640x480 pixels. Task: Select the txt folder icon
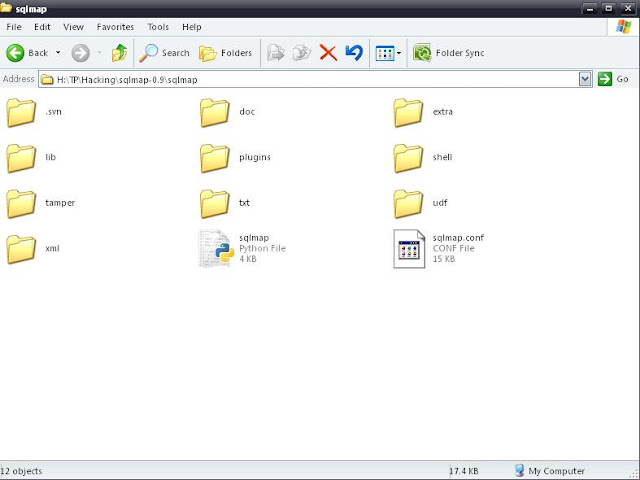(215, 204)
